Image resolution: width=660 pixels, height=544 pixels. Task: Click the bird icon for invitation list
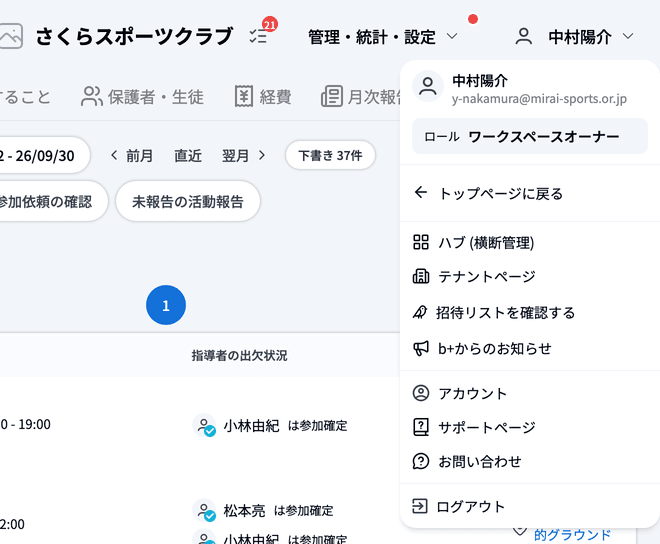pos(420,312)
